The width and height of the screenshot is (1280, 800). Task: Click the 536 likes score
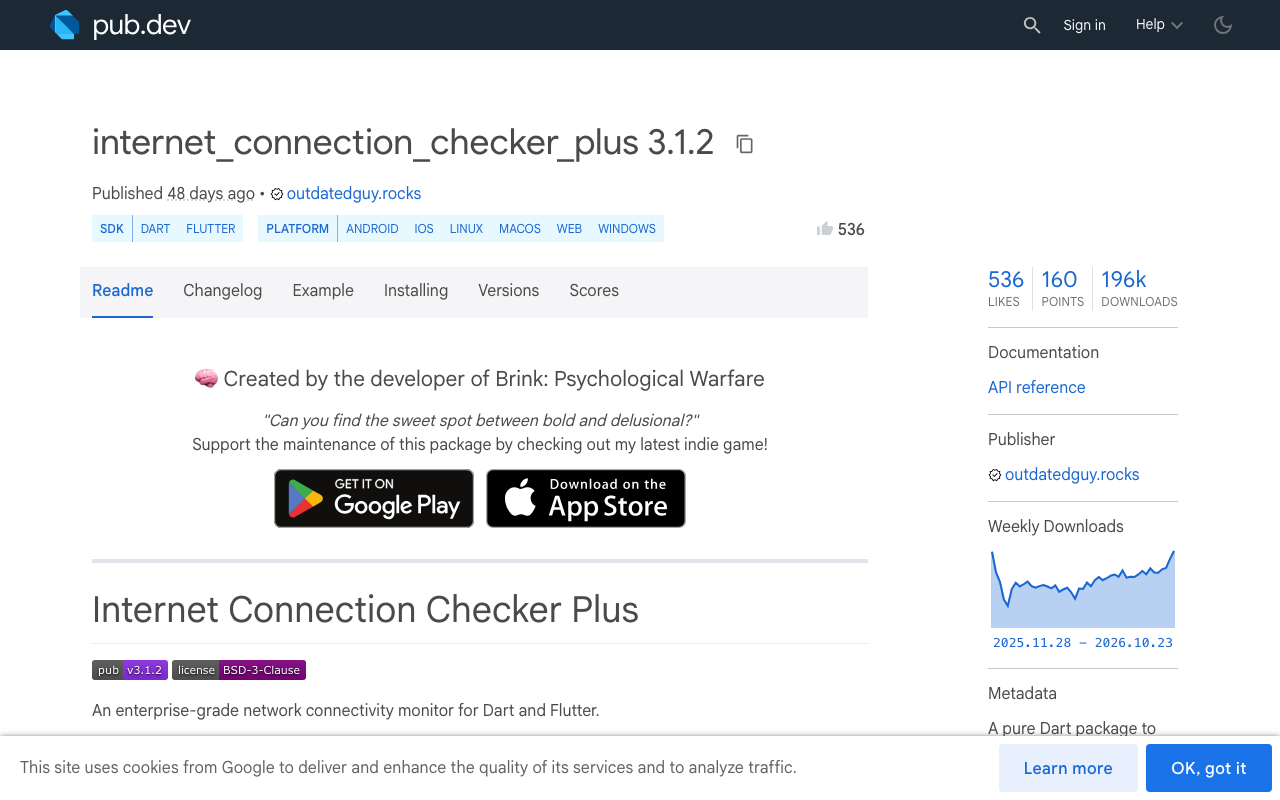click(1006, 287)
